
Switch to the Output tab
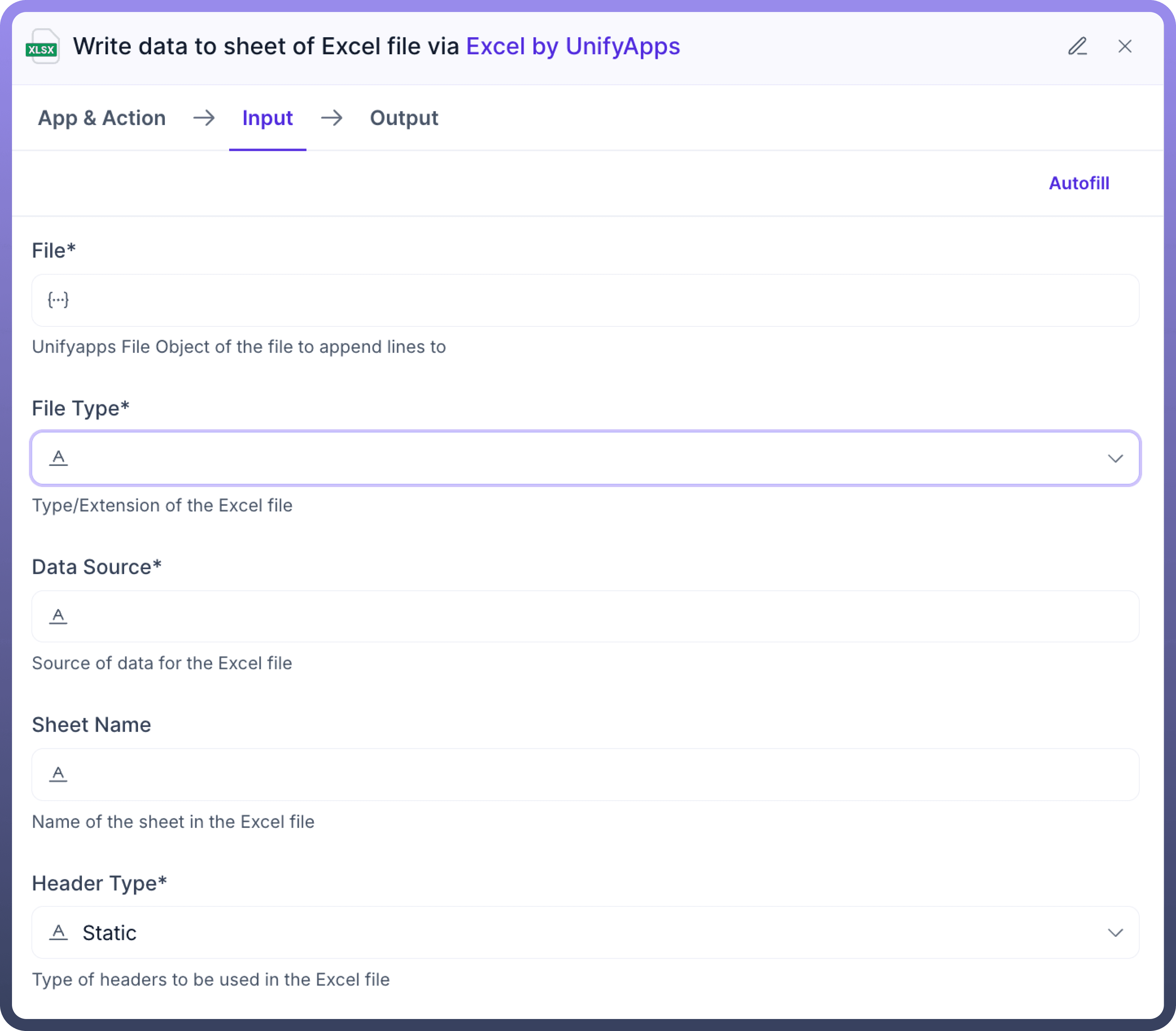tap(404, 118)
